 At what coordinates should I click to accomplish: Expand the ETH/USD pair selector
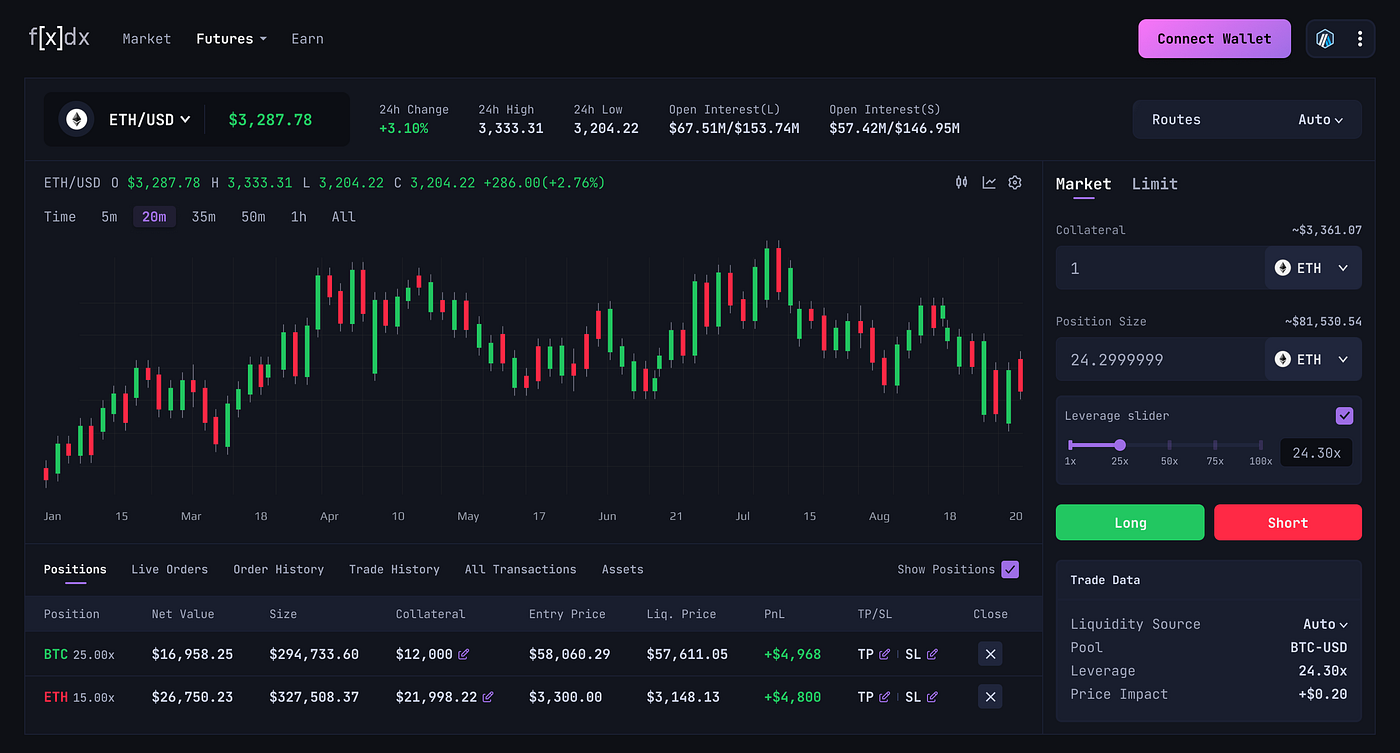coord(149,119)
